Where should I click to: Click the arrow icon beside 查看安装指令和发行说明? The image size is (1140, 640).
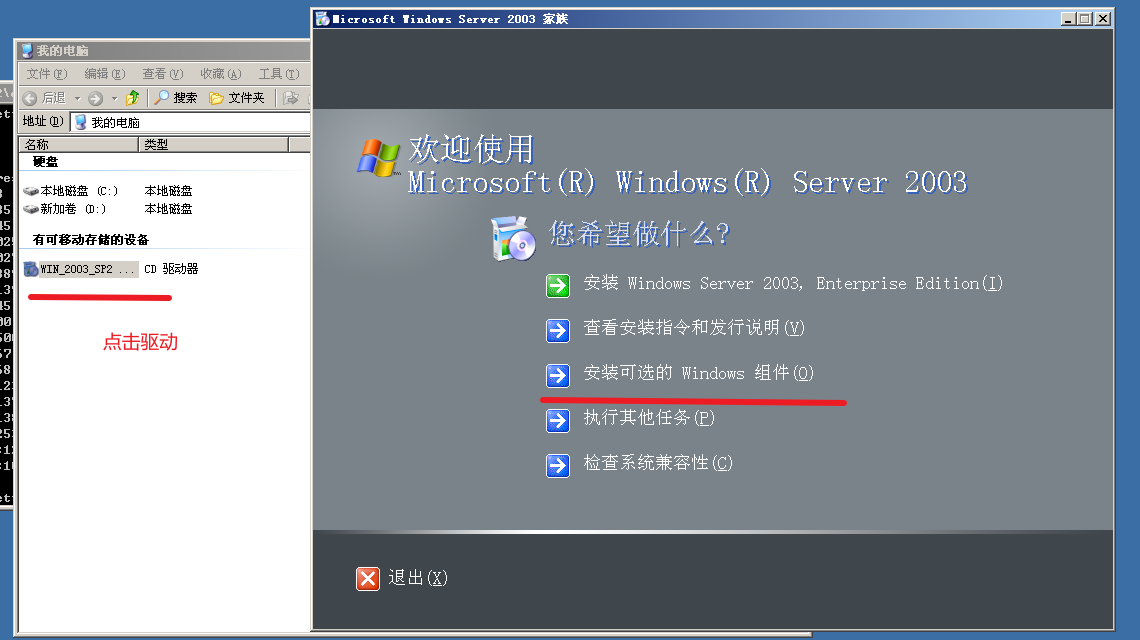558,331
